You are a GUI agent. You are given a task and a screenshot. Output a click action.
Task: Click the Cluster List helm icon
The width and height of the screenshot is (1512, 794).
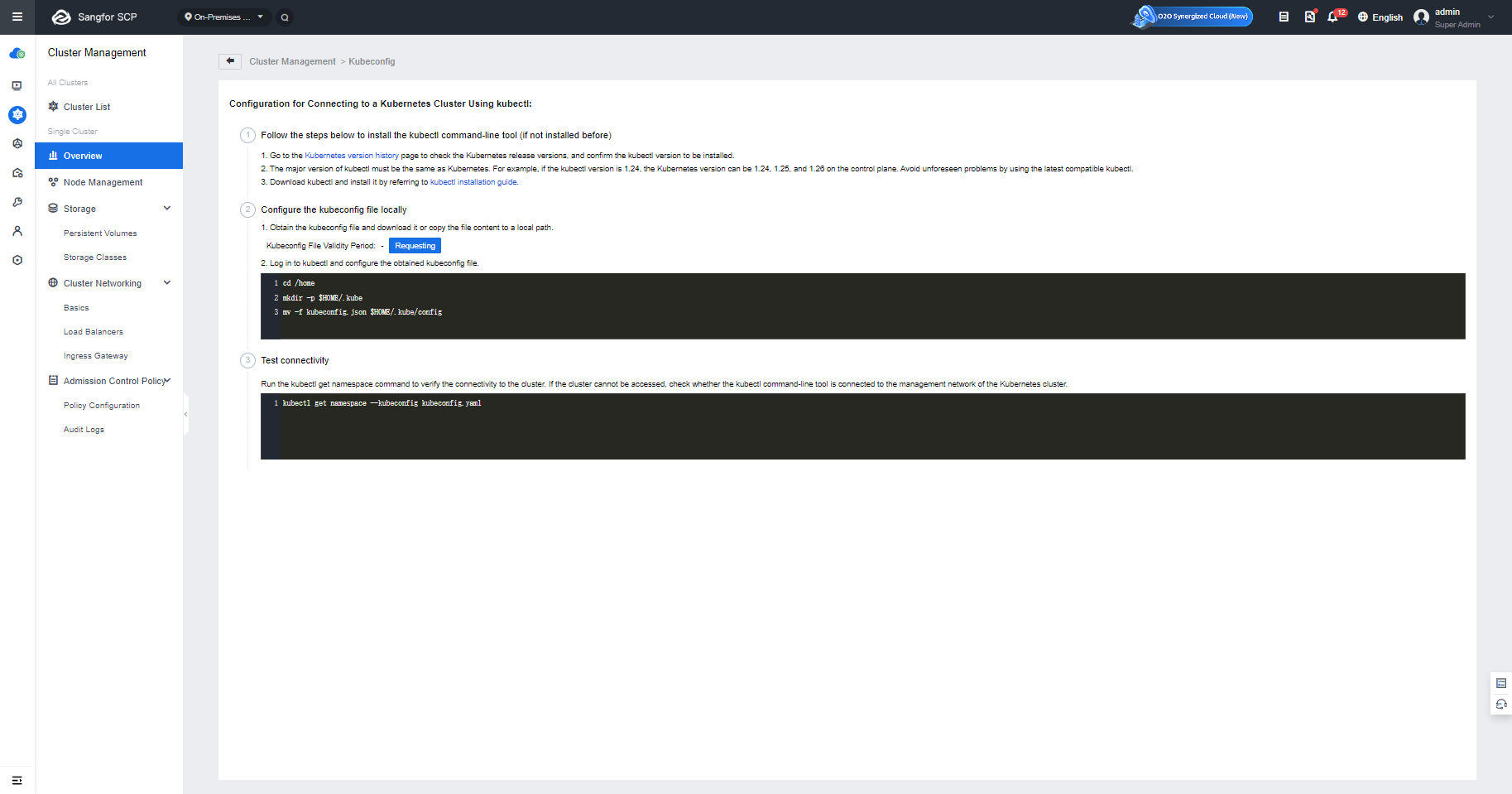tap(54, 107)
